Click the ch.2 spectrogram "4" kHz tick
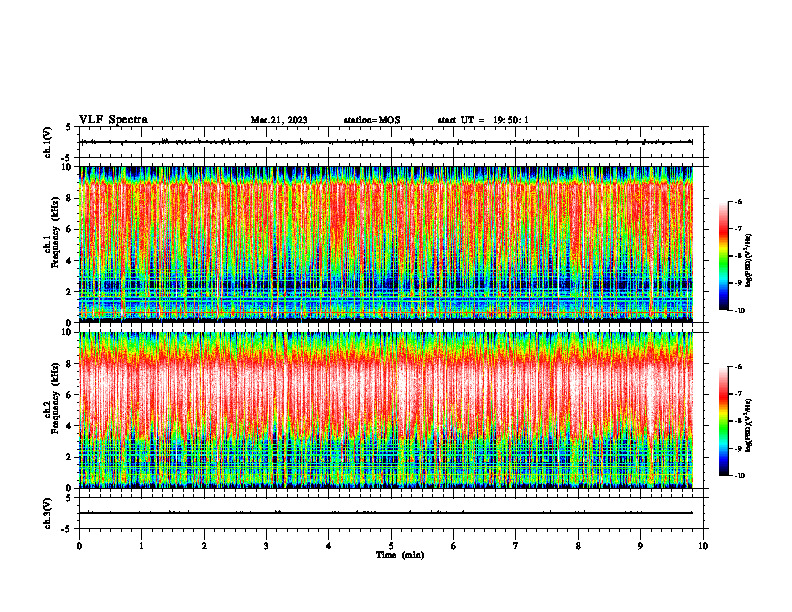Image resolution: width=792 pixels, height=612 pixels. 71,426
